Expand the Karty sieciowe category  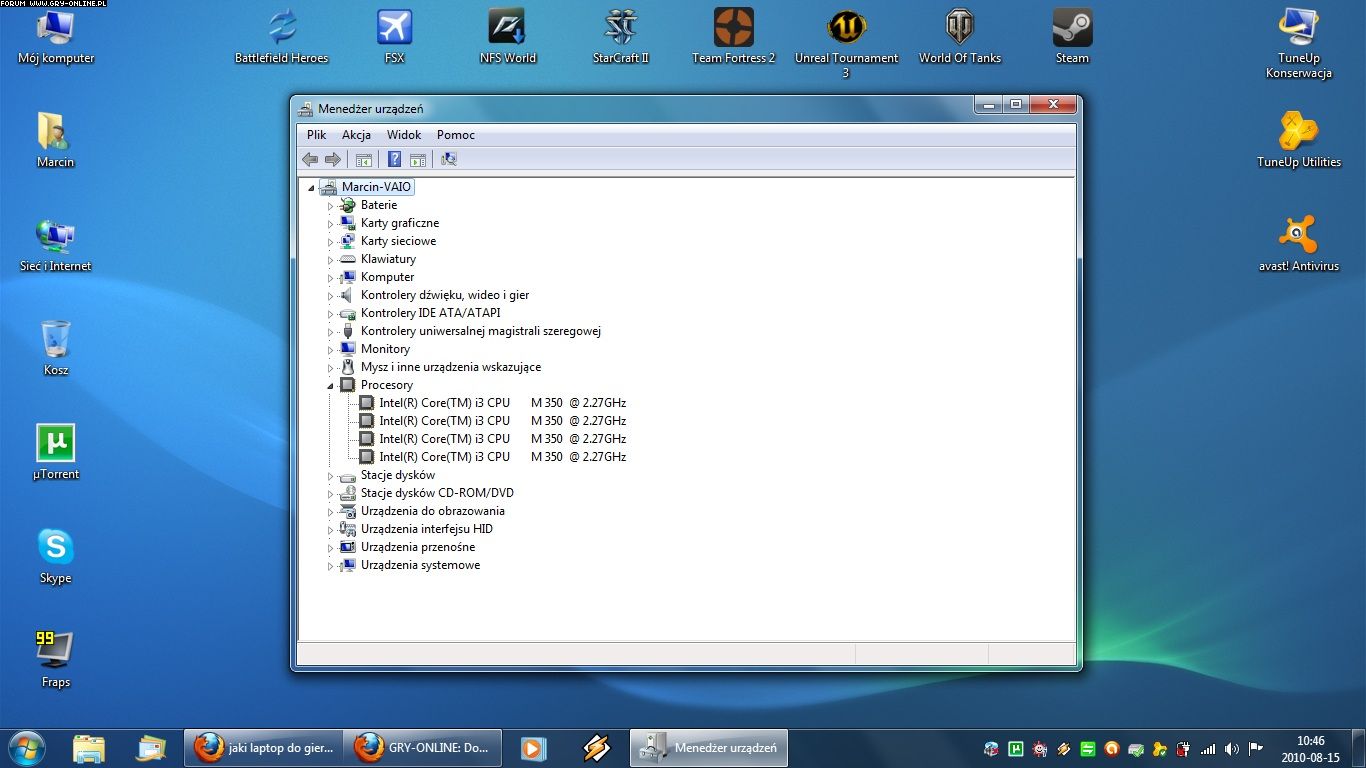click(x=330, y=241)
